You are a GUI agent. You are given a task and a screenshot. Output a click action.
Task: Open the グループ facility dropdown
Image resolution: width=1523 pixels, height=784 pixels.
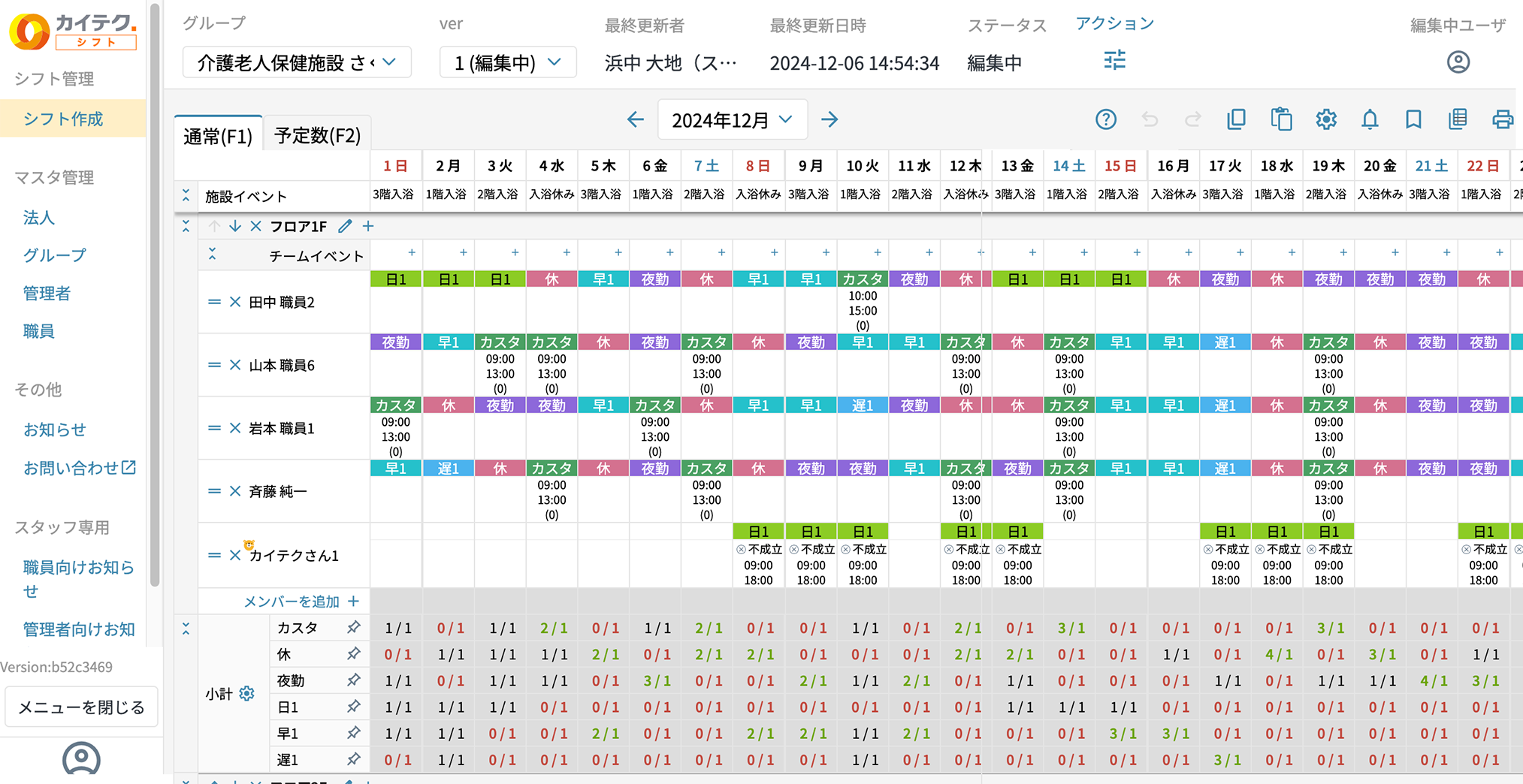[x=297, y=62]
